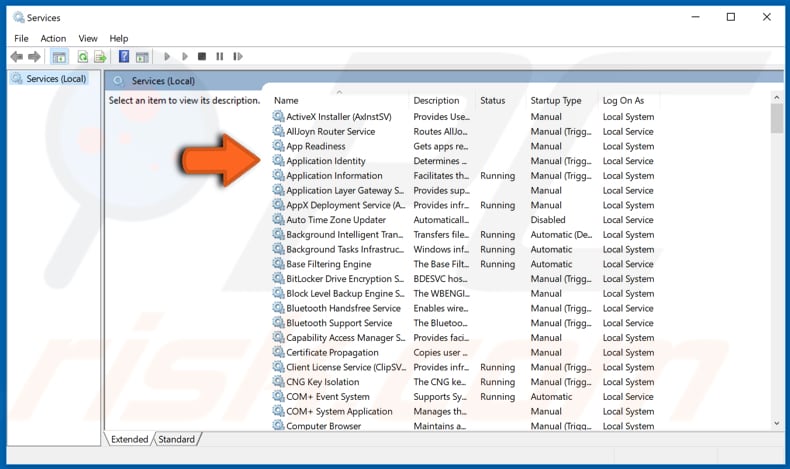Click the Services title bar icon
Screen dimensions: 790x469
pos(19,18)
